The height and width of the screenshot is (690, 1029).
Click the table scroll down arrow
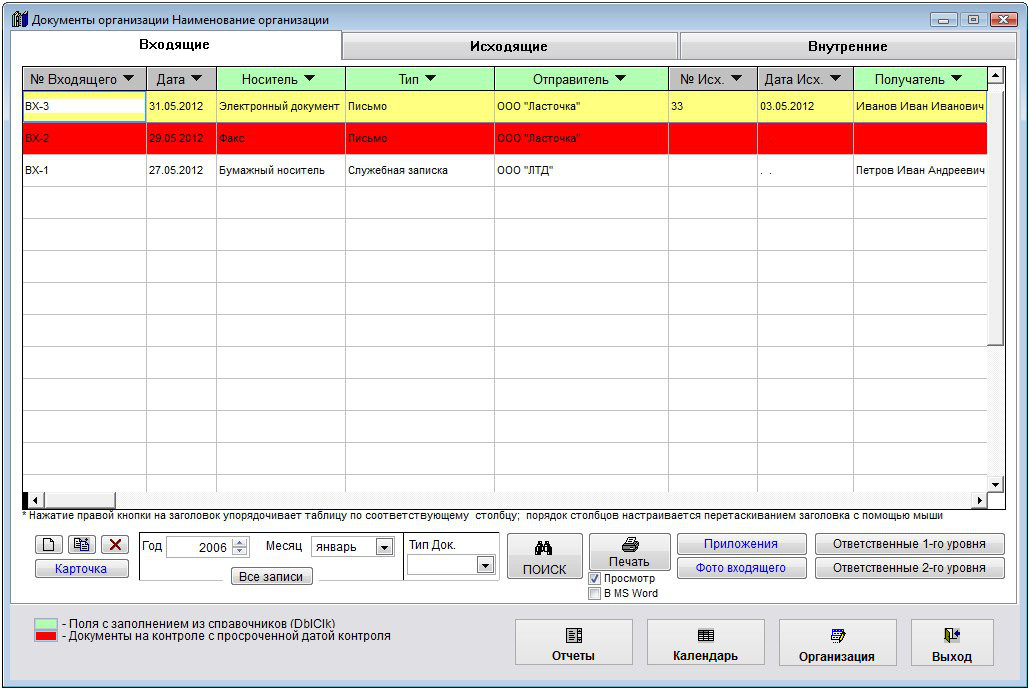996,485
